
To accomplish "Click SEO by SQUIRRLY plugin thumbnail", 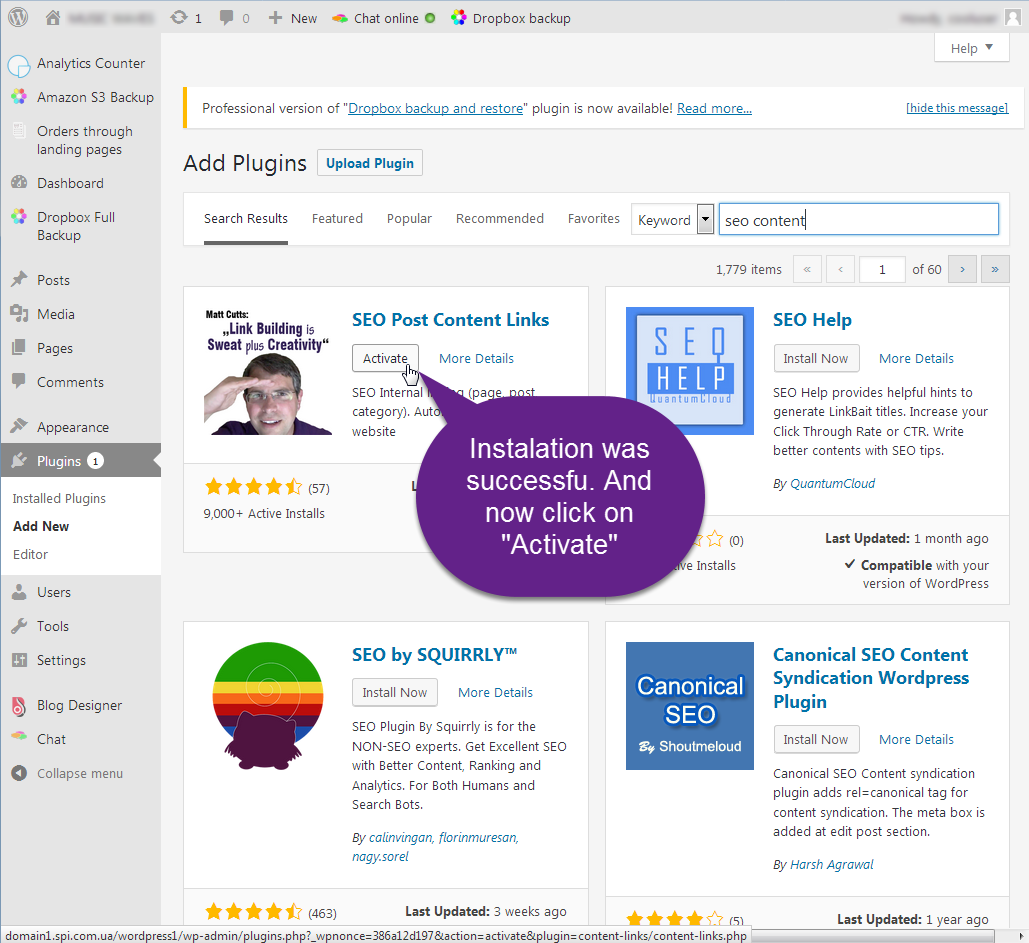I will click(268, 705).
